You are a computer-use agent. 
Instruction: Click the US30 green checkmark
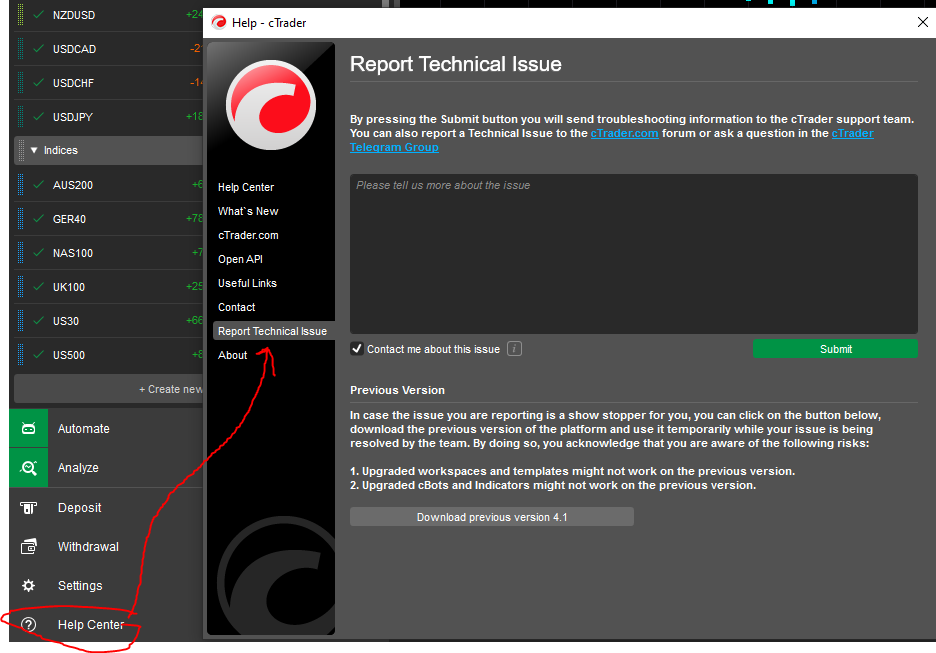[x=38, y=321]
